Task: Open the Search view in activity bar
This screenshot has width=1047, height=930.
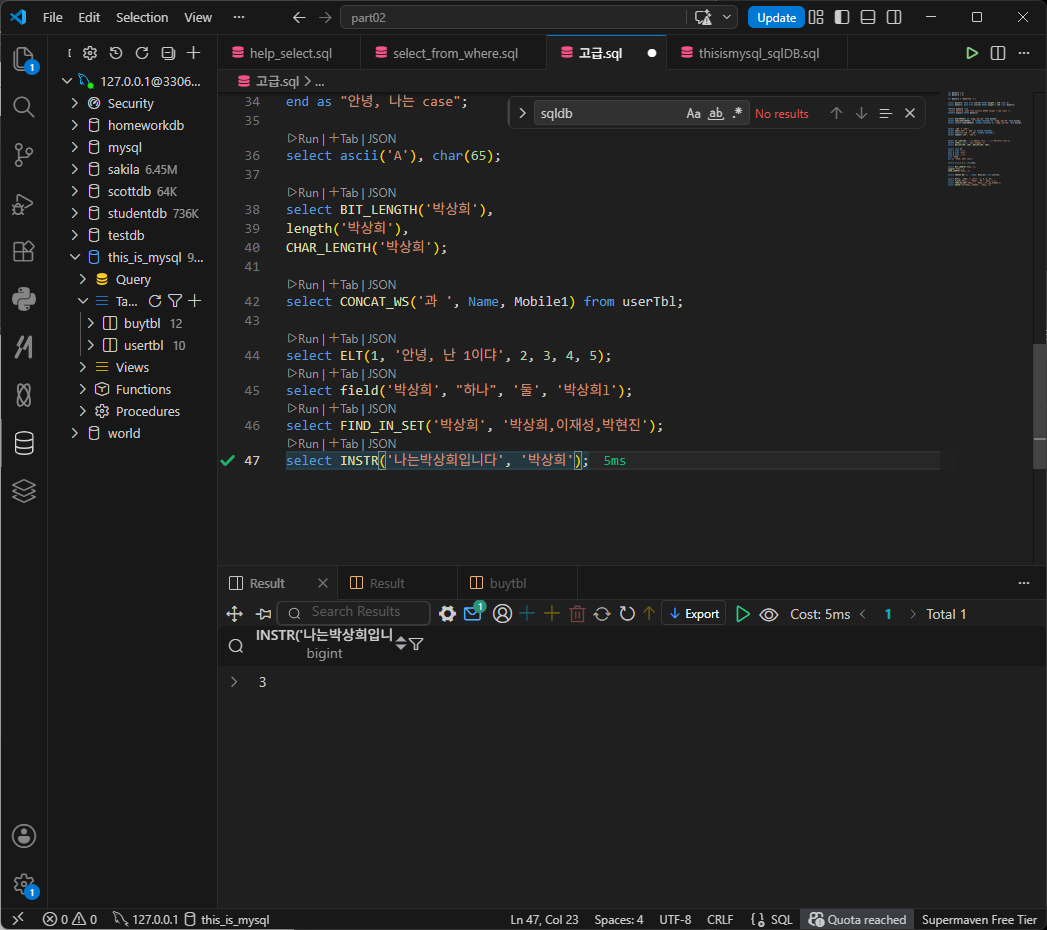Action: [x=24, y=107]
